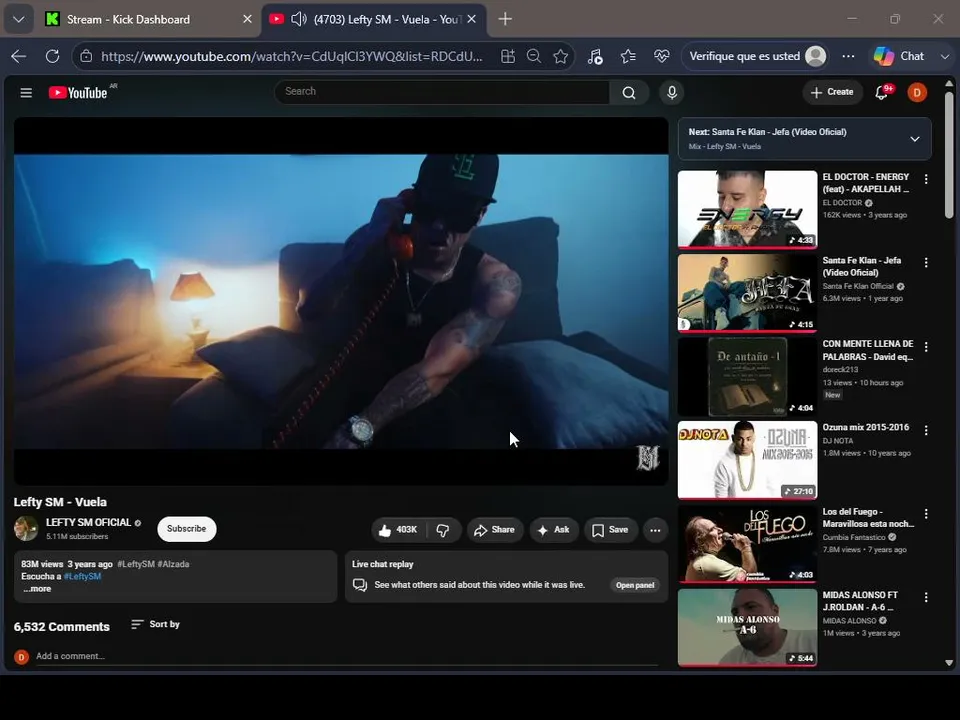The height and width of the screenshot is (720, 960).
Task: Open the Santa Fe Klan Jefa thumbnail
Action: [747, 293]
